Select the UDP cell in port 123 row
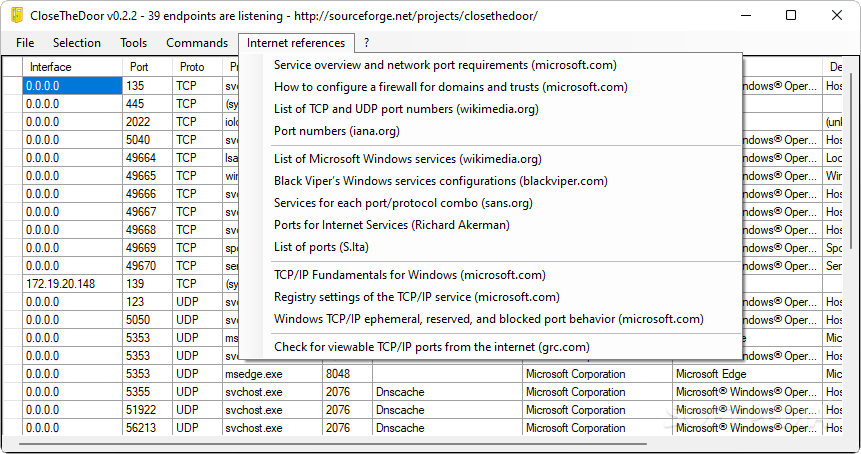The height and width of the screenshot is (454, 861). [x=198, y=302]
